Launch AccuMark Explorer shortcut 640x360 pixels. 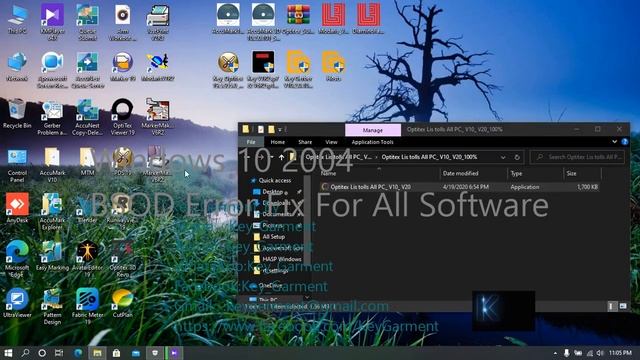click(52, 212)
